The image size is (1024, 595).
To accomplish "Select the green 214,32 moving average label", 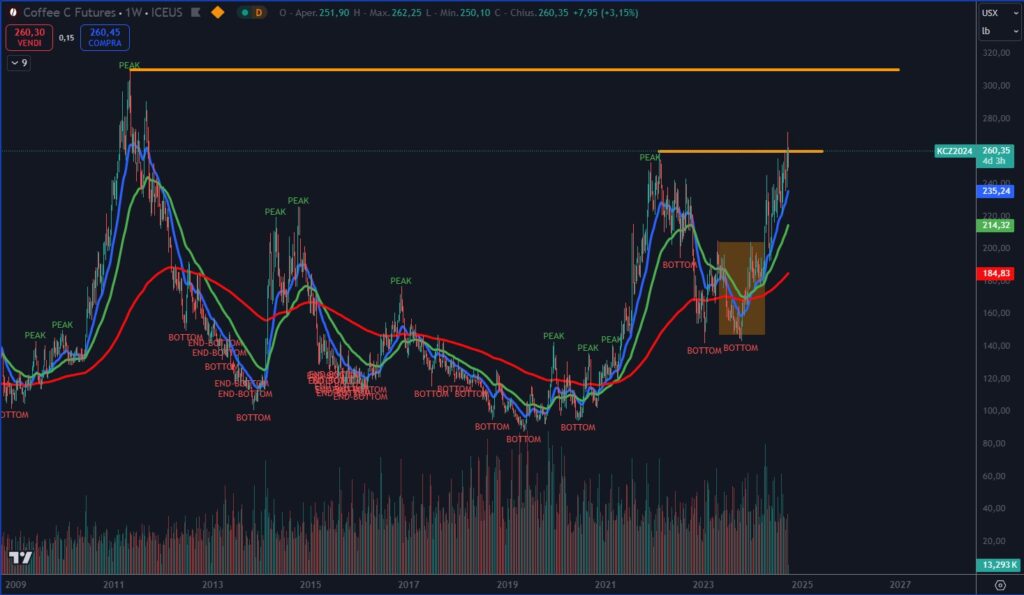I will coord(998,225).
